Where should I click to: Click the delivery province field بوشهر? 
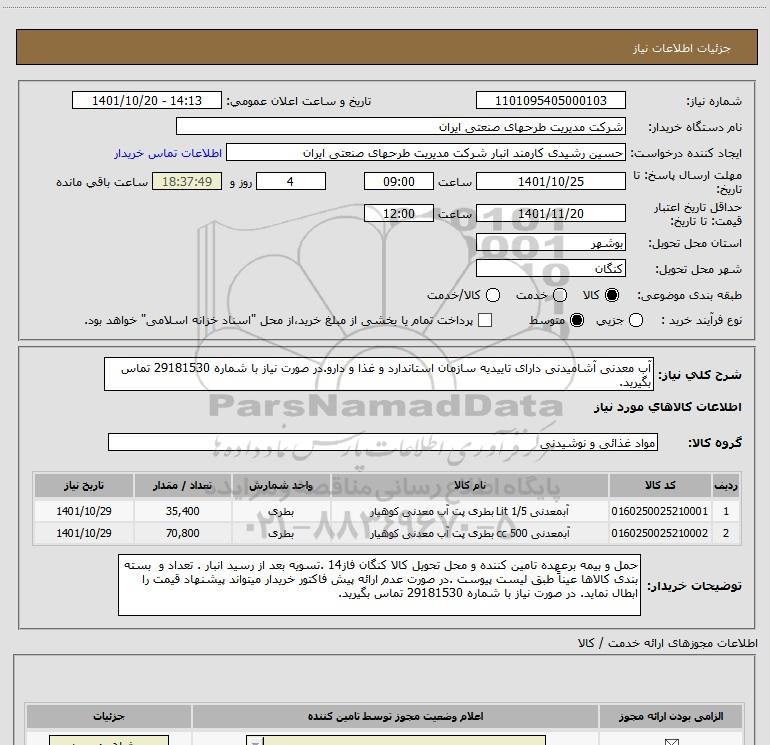550,242
